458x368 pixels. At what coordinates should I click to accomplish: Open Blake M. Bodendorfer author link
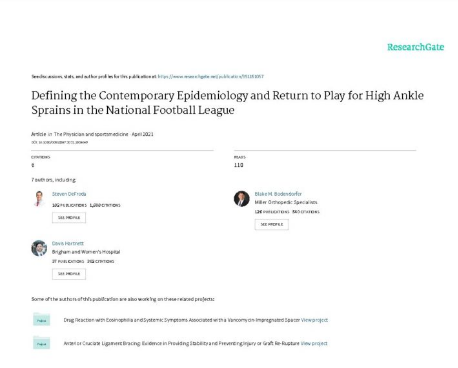click(x=278, y=194)
